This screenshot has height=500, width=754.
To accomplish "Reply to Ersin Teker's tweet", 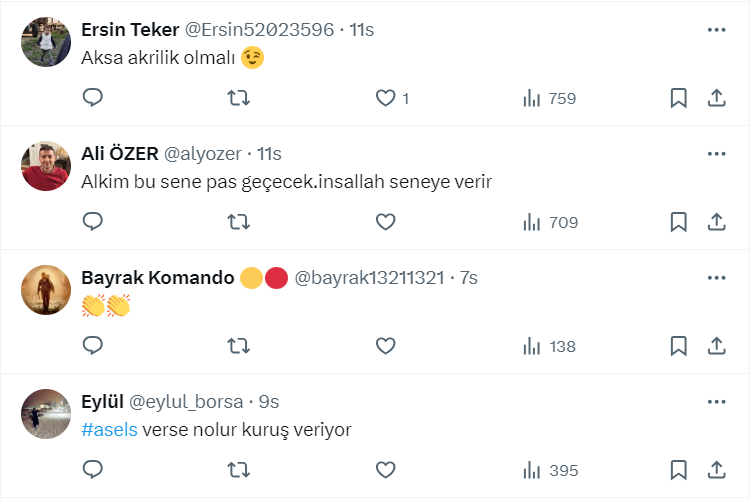I will point(93,98).
